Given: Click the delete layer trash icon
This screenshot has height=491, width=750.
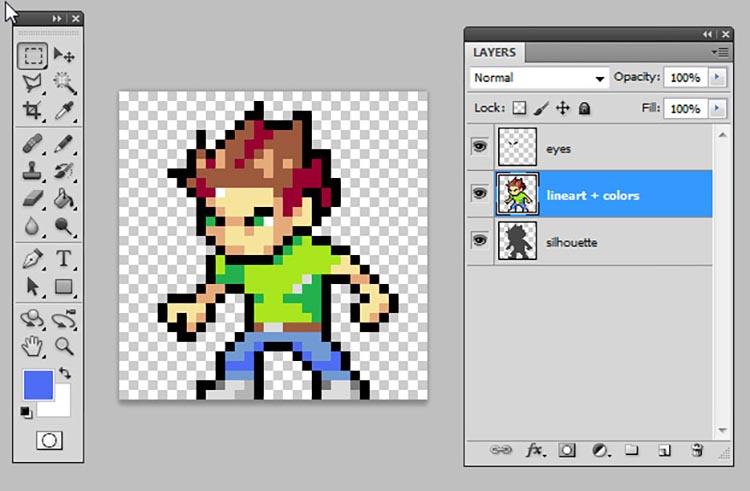Looking at the screenshot, I should (697, 450).
